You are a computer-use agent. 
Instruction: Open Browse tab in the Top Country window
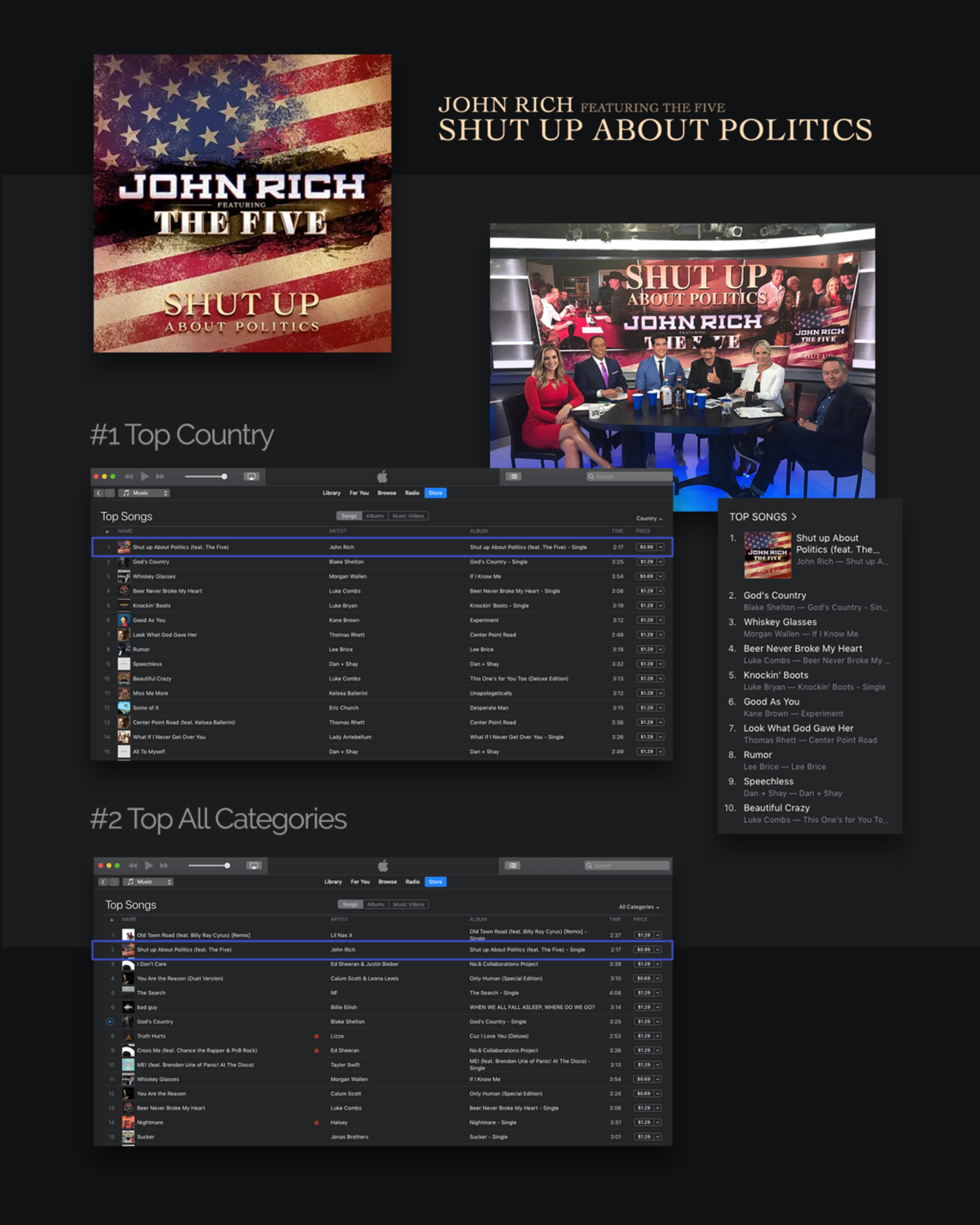(386, 493)
